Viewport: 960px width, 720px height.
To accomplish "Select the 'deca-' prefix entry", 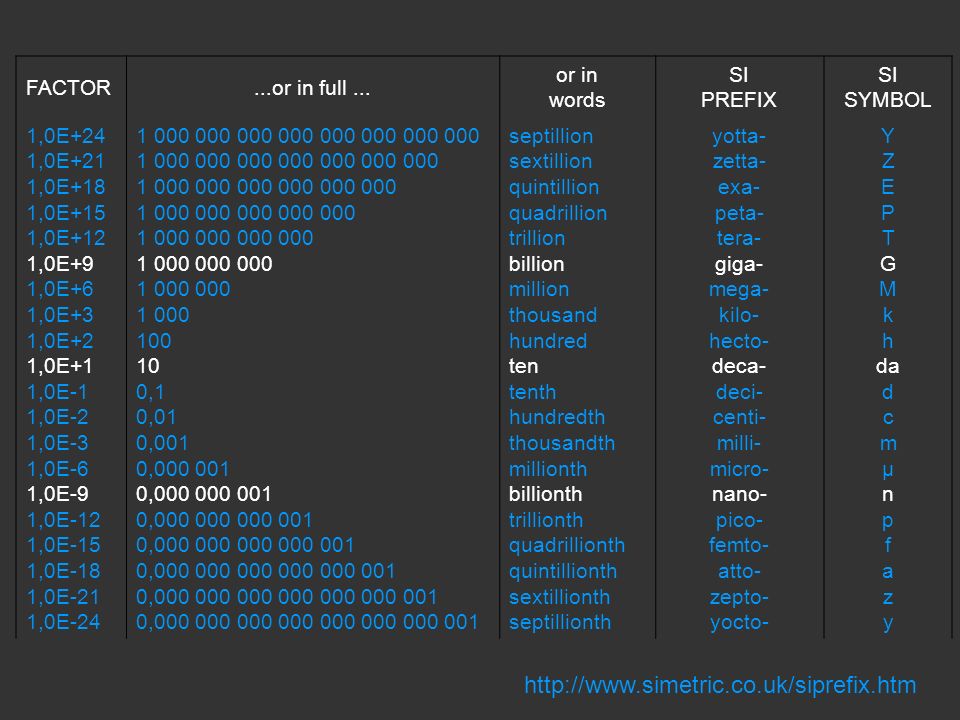I will click(x=738, y=366).
